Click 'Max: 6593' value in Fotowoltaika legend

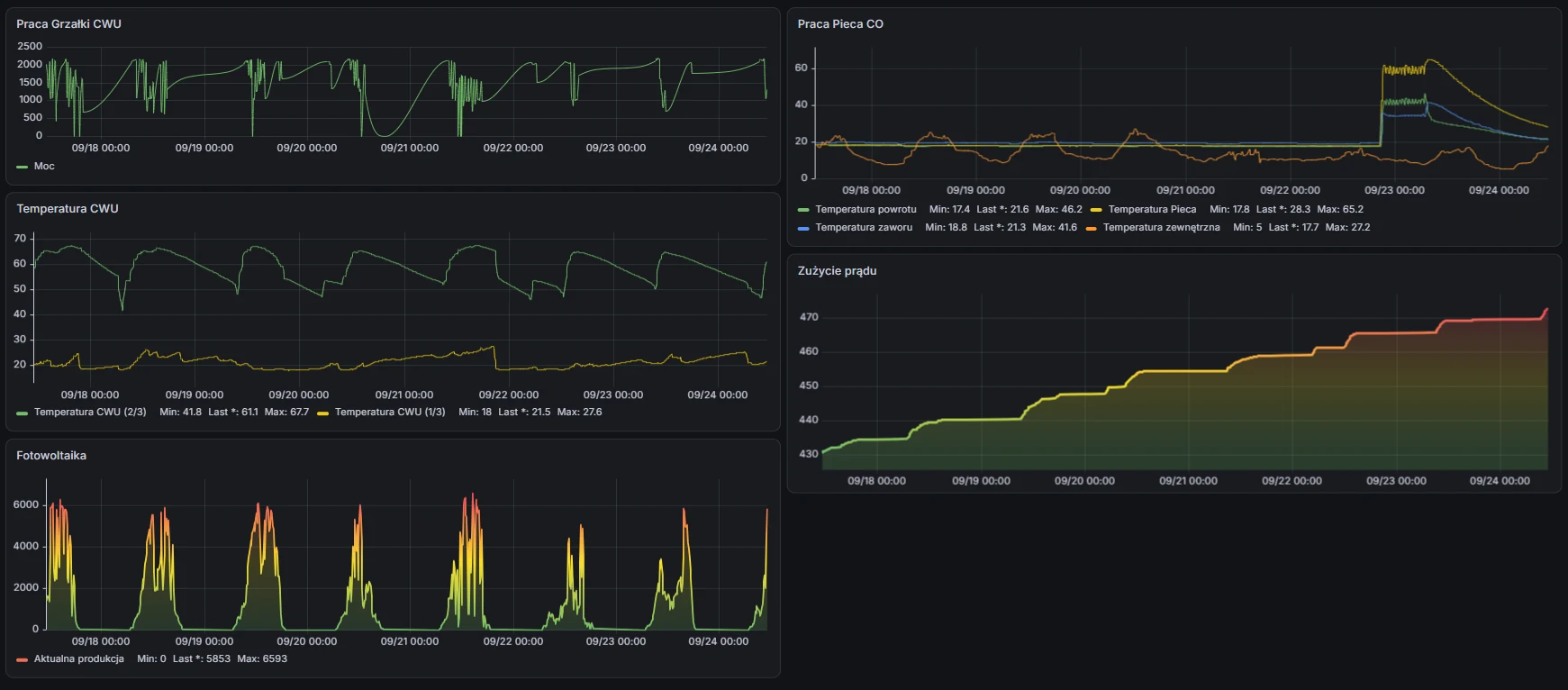tap(262, 659)
